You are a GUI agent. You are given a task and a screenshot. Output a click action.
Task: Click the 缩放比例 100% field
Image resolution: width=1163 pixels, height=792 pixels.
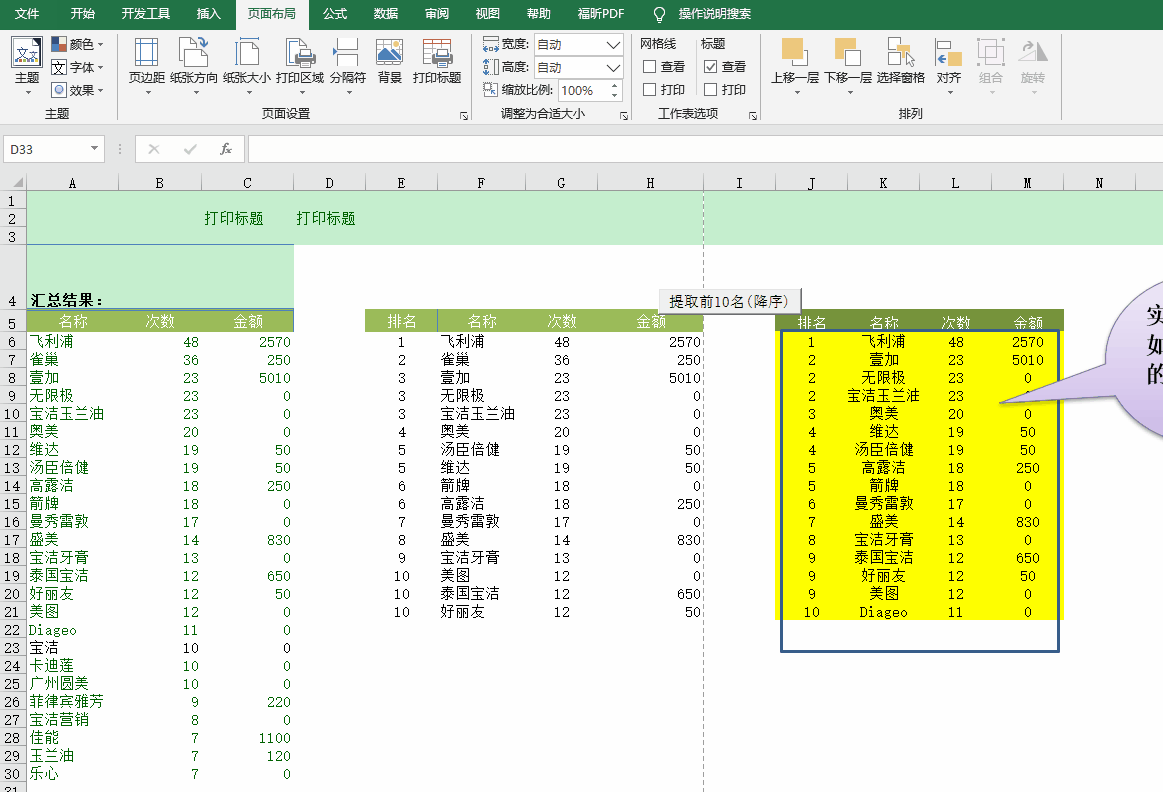point(583,90)
